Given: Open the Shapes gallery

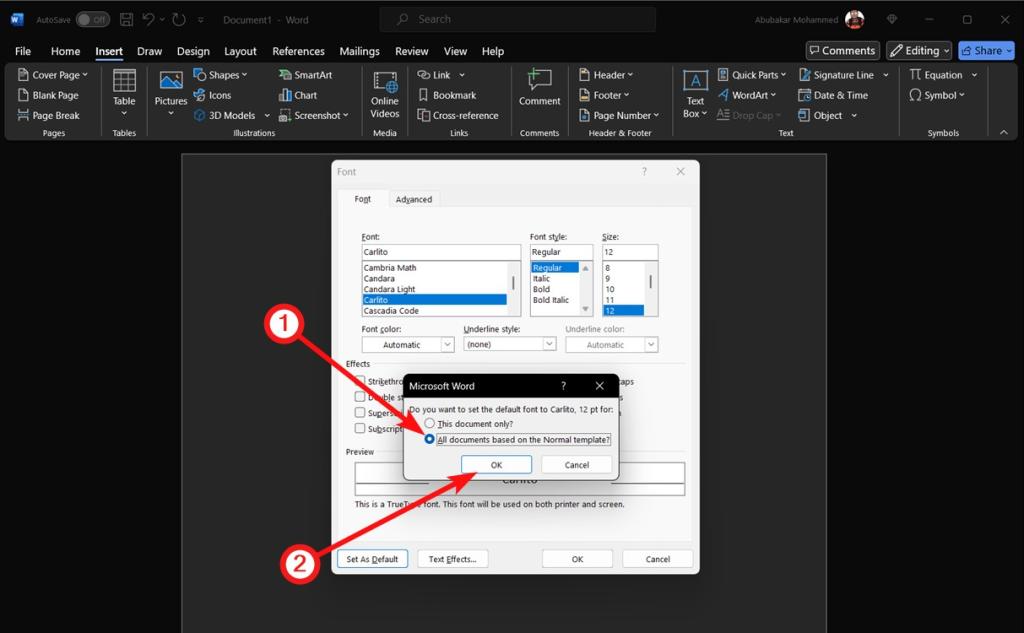Looking at the screenshot, I should (221, 75).
